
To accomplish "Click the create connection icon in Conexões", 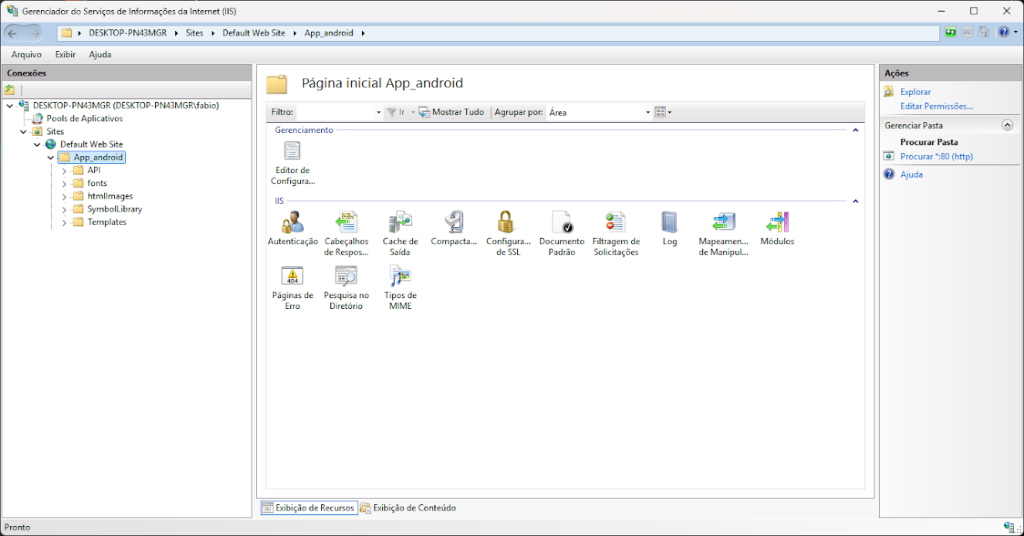I will tap(10, 90).
